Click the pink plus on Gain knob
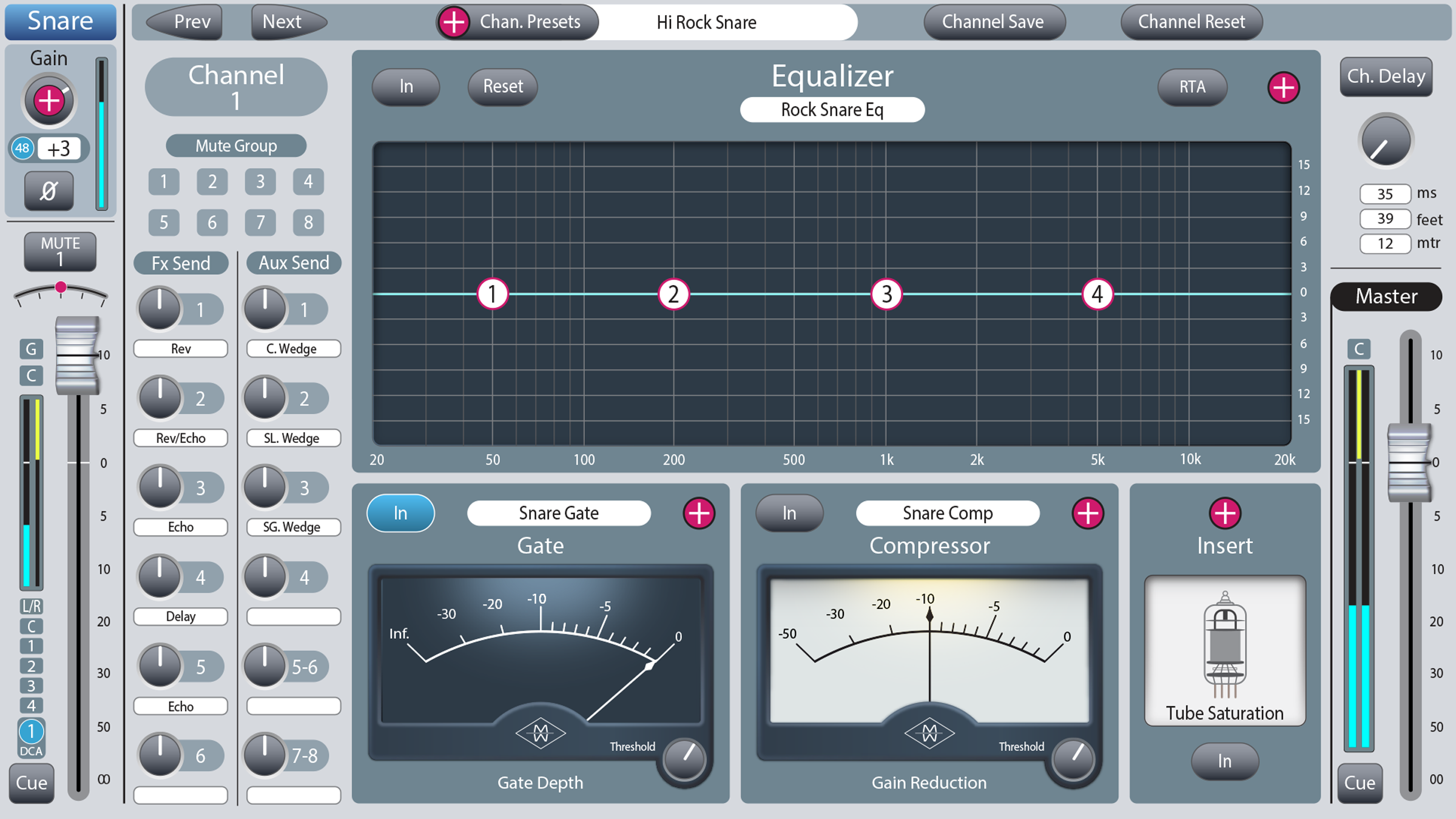Image resolution: width=1456 pixels, height=819 pixels. point(49,101)
